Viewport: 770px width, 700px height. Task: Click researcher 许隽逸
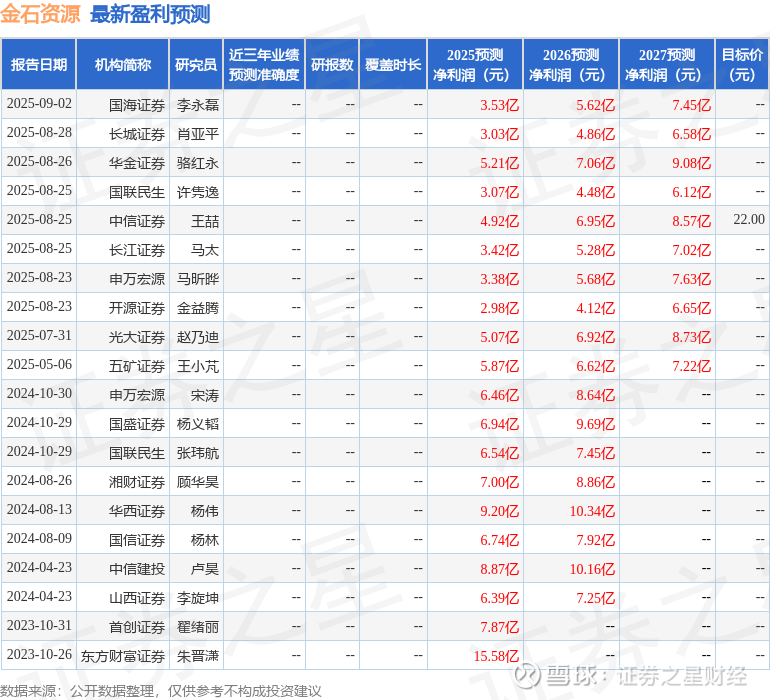tap(198, 192)
